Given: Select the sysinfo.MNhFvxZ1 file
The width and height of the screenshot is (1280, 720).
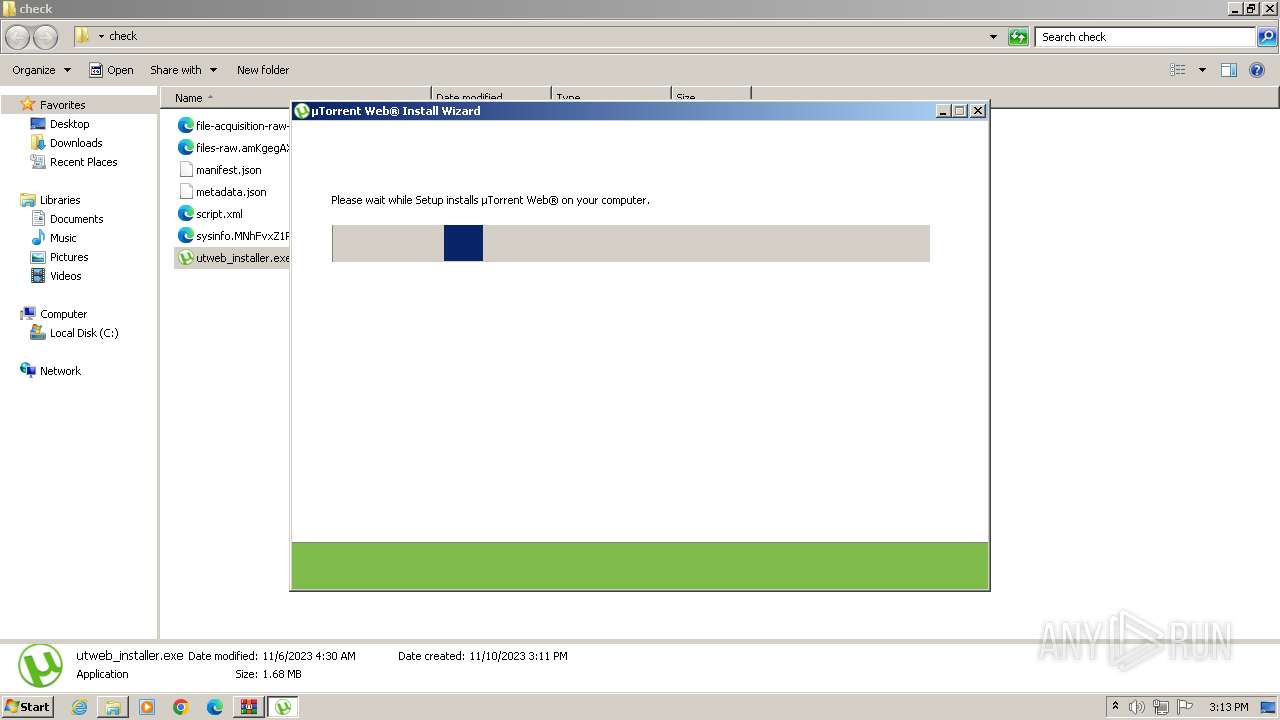Looking at the screenshot, I should click(233, 236).
